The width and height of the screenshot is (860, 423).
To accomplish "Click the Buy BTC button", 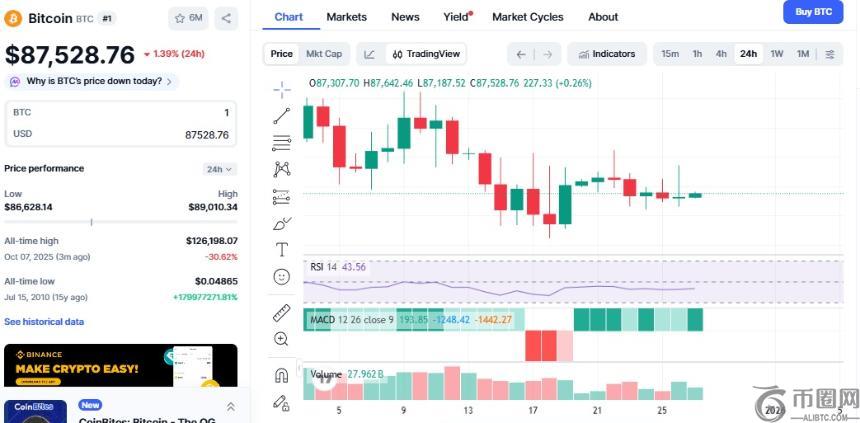I will 813,12.
